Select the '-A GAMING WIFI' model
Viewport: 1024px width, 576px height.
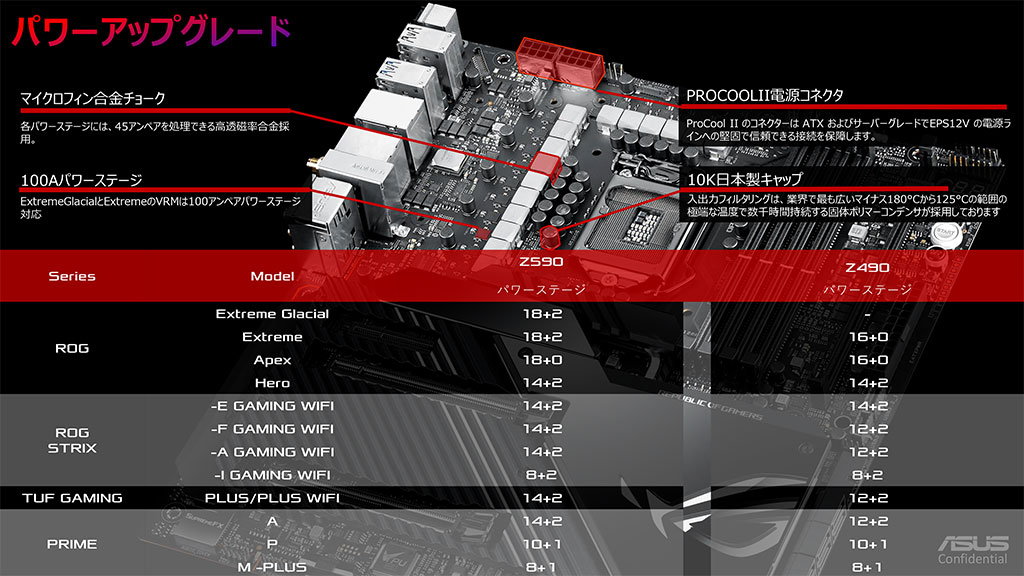tap(272, 452)
